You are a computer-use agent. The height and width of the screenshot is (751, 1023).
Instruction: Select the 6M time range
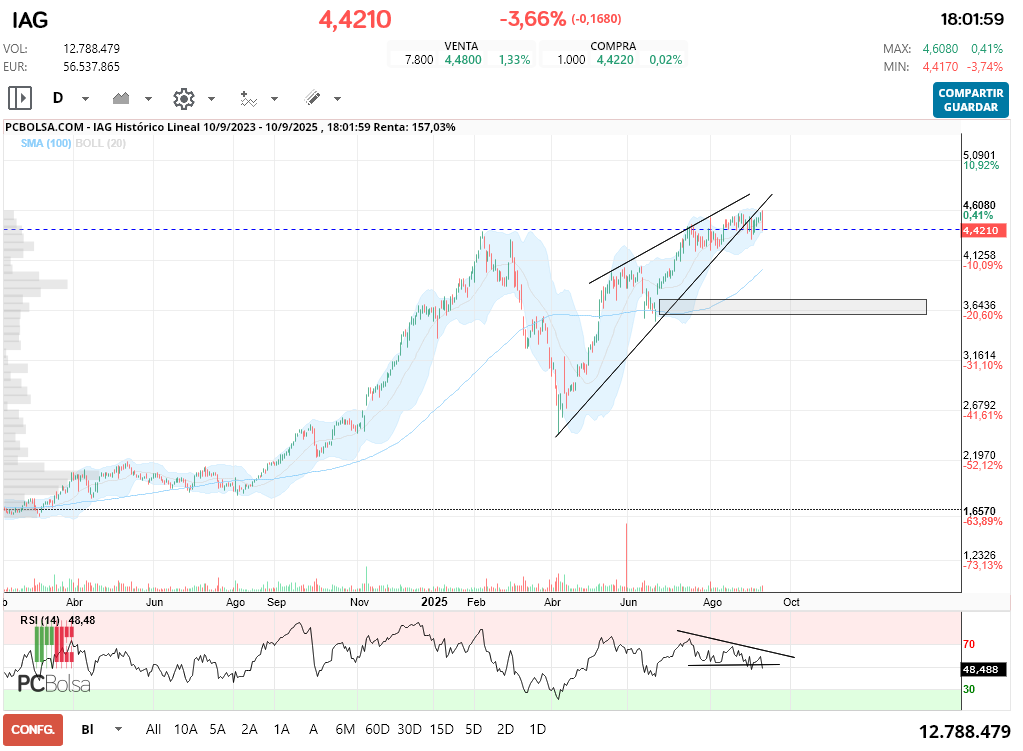pyautogui.click(x=345, y=729)
